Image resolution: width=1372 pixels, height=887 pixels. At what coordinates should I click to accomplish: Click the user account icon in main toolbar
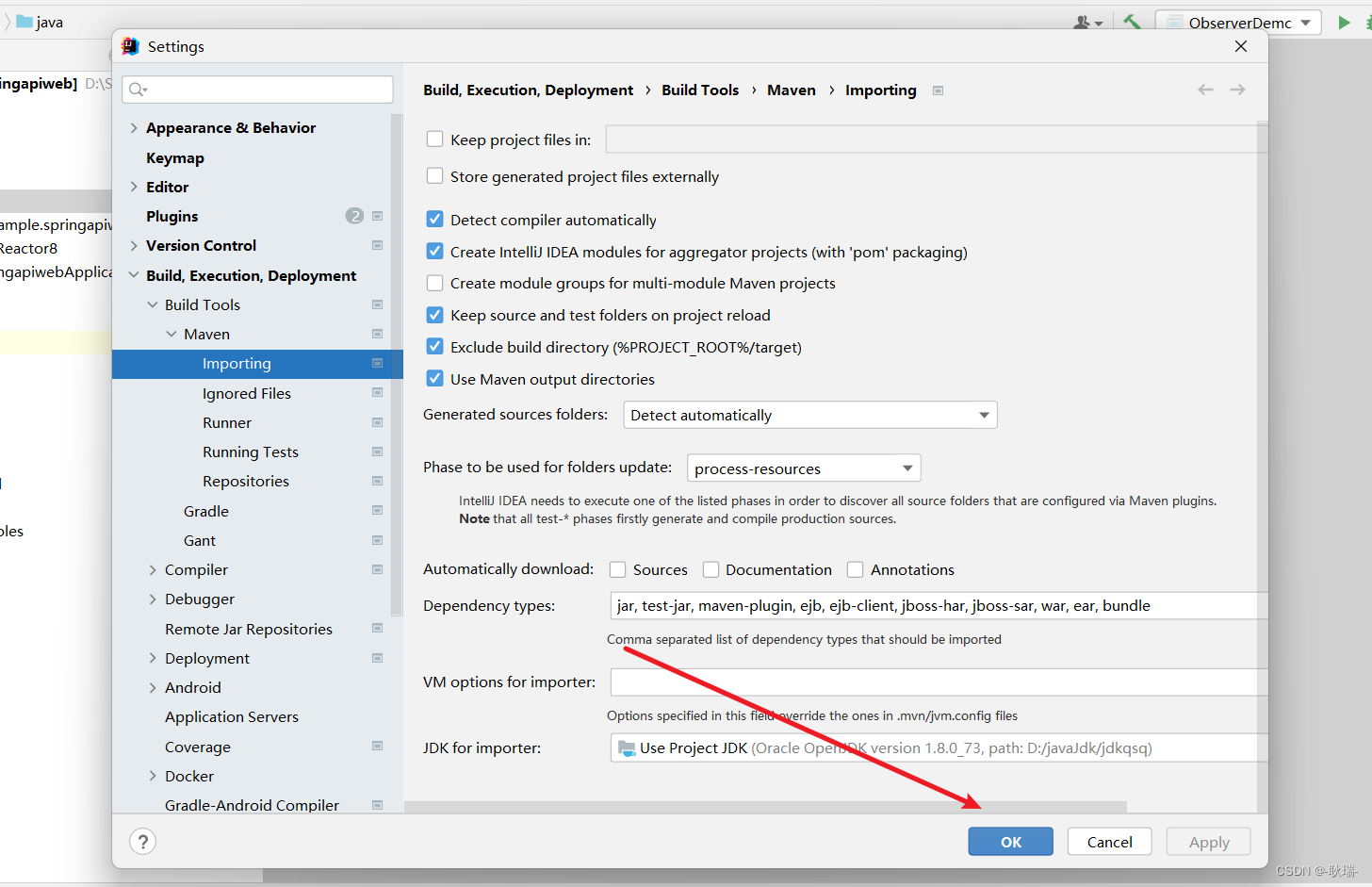pyautogui.click(x=1087, y=23)
